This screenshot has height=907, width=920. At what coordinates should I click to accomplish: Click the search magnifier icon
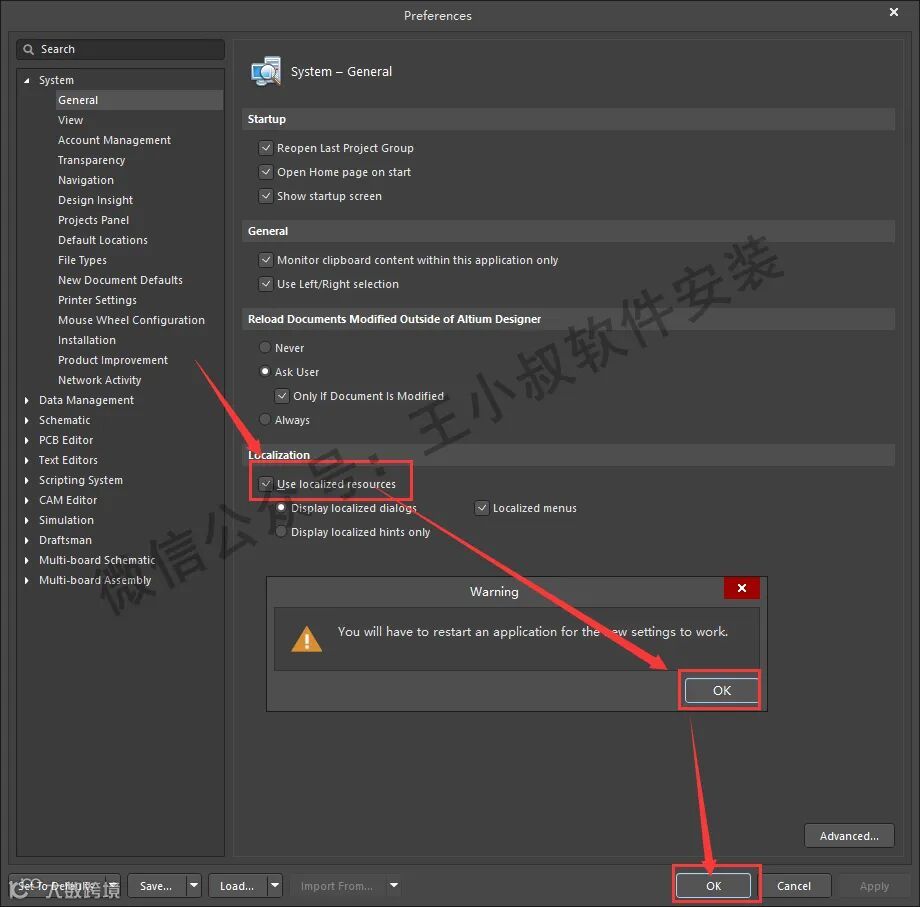(28, 49)
